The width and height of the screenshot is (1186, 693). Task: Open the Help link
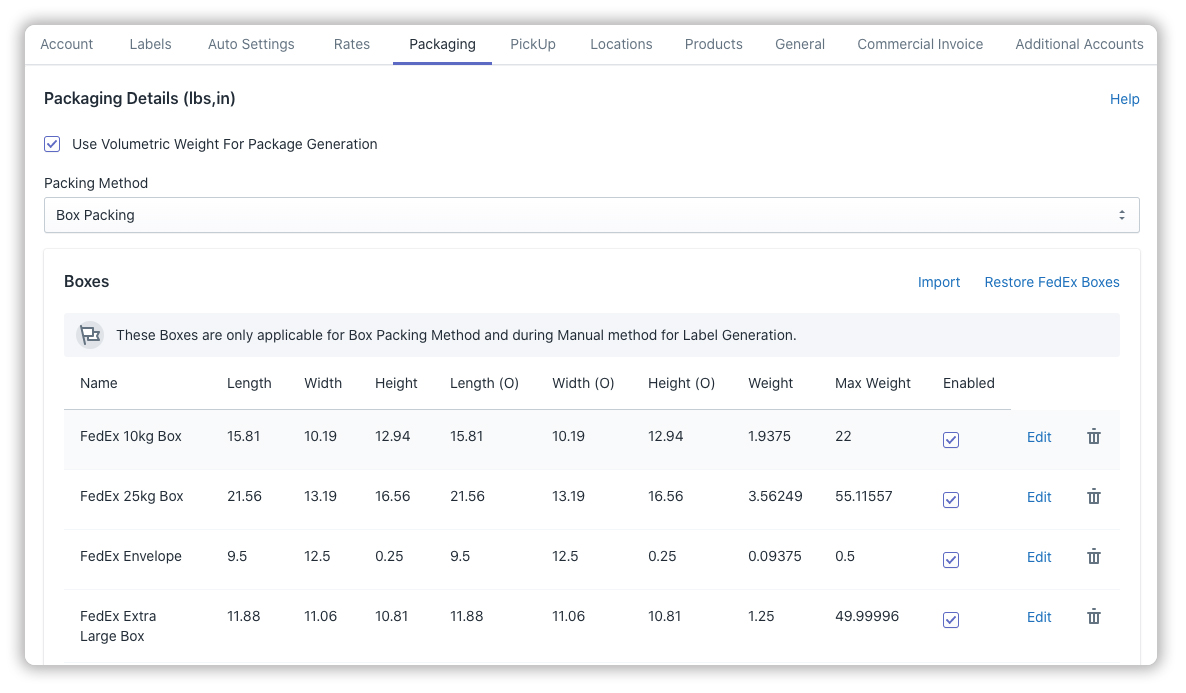tap(1124, 99)
